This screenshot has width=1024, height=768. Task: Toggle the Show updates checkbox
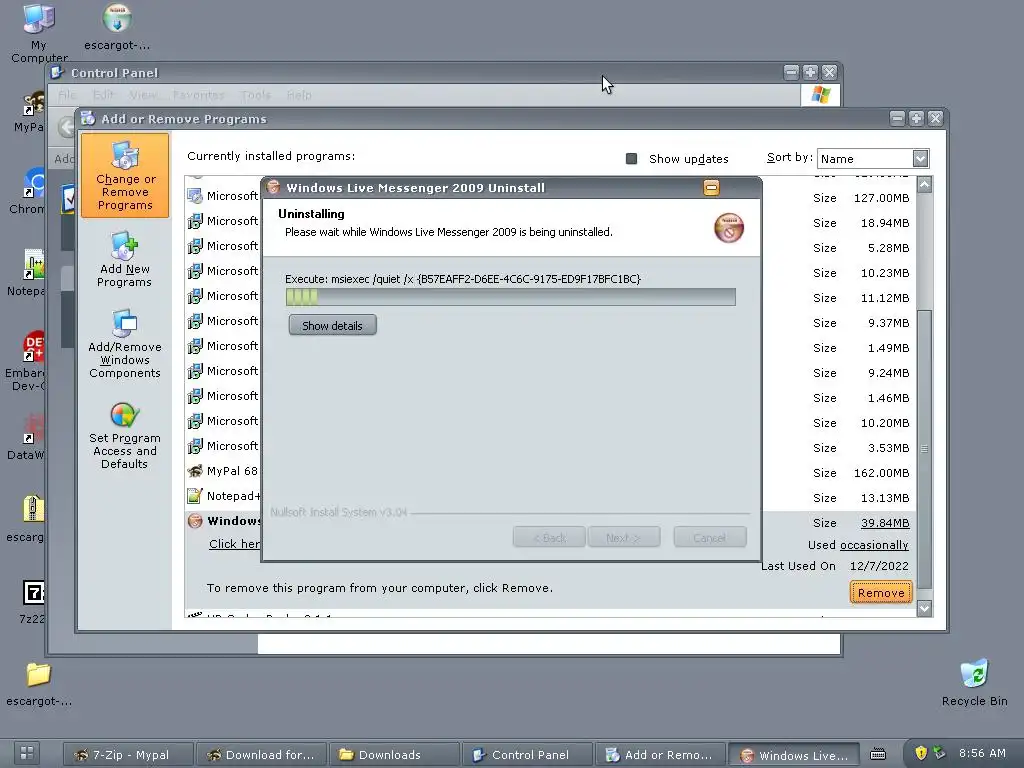(x=631, y=159)
